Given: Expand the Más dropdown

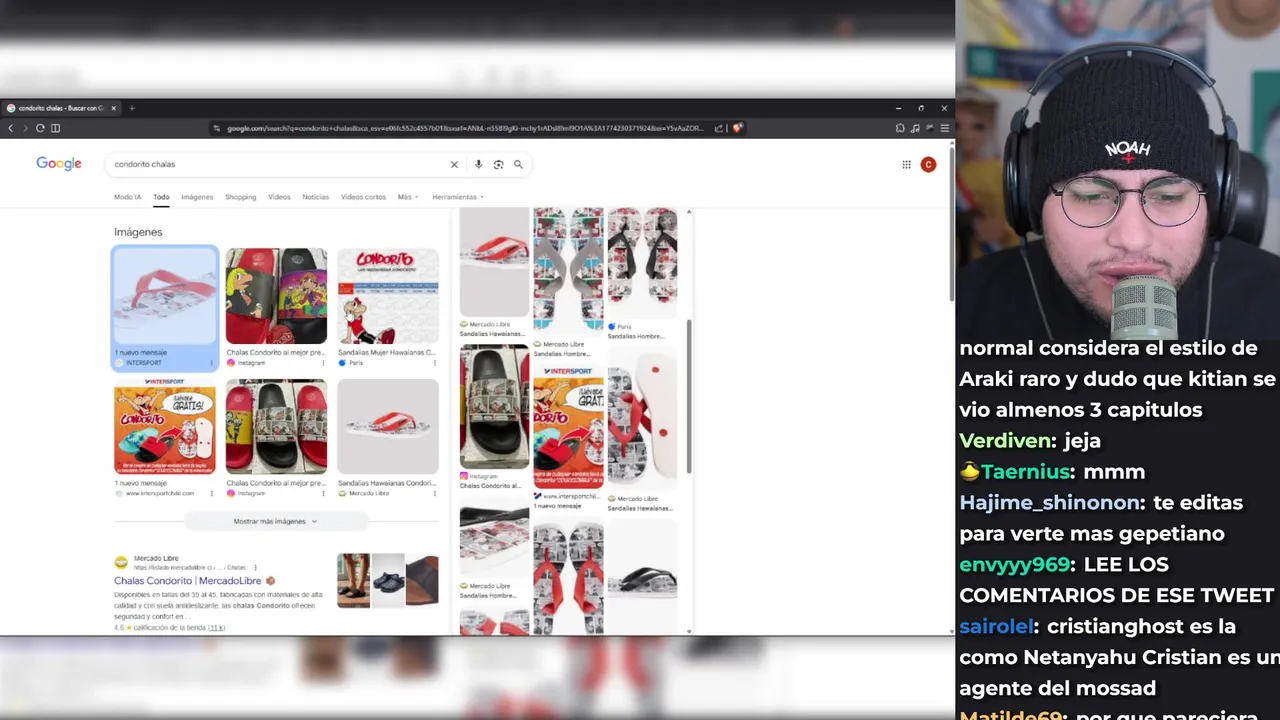Looking at the screenshot, I should pos(407,197).
